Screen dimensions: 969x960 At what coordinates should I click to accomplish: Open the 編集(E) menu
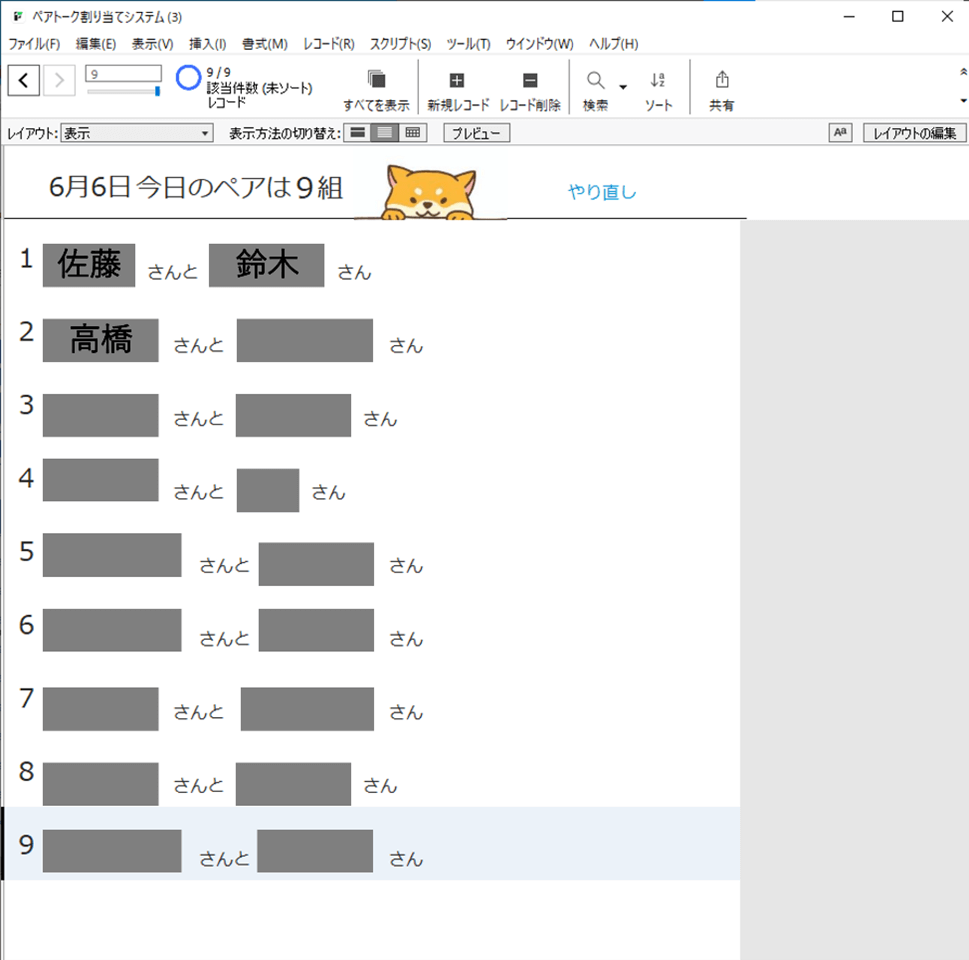[x=96, y=44]
